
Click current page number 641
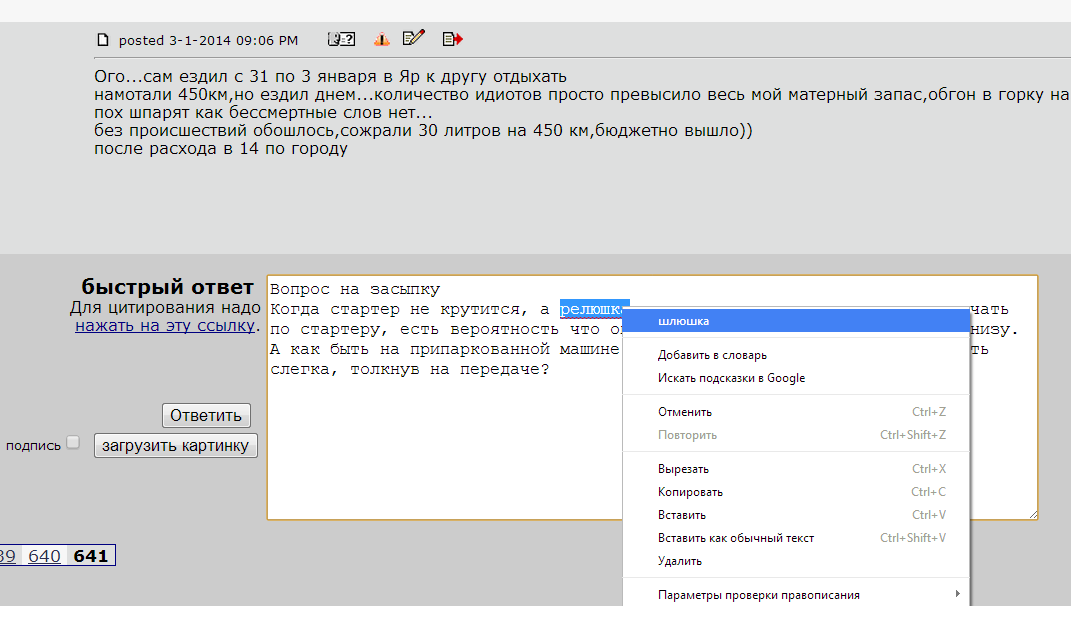point(91,556)
